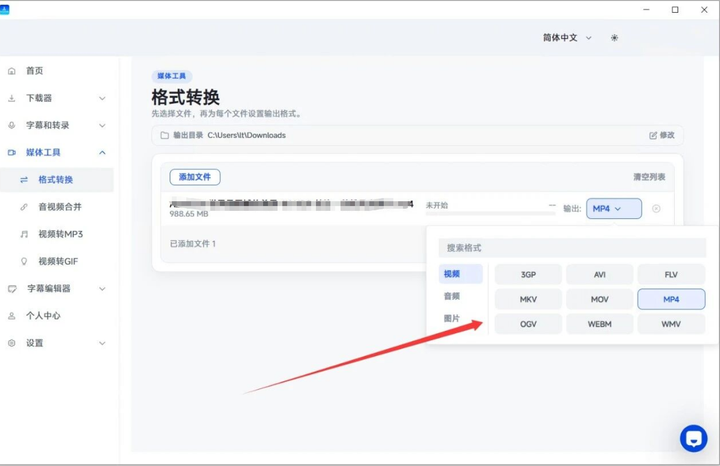Viewport: 720px width, 466px height.
Task: Click the app logo in title bar
Action: click(4, 9)
